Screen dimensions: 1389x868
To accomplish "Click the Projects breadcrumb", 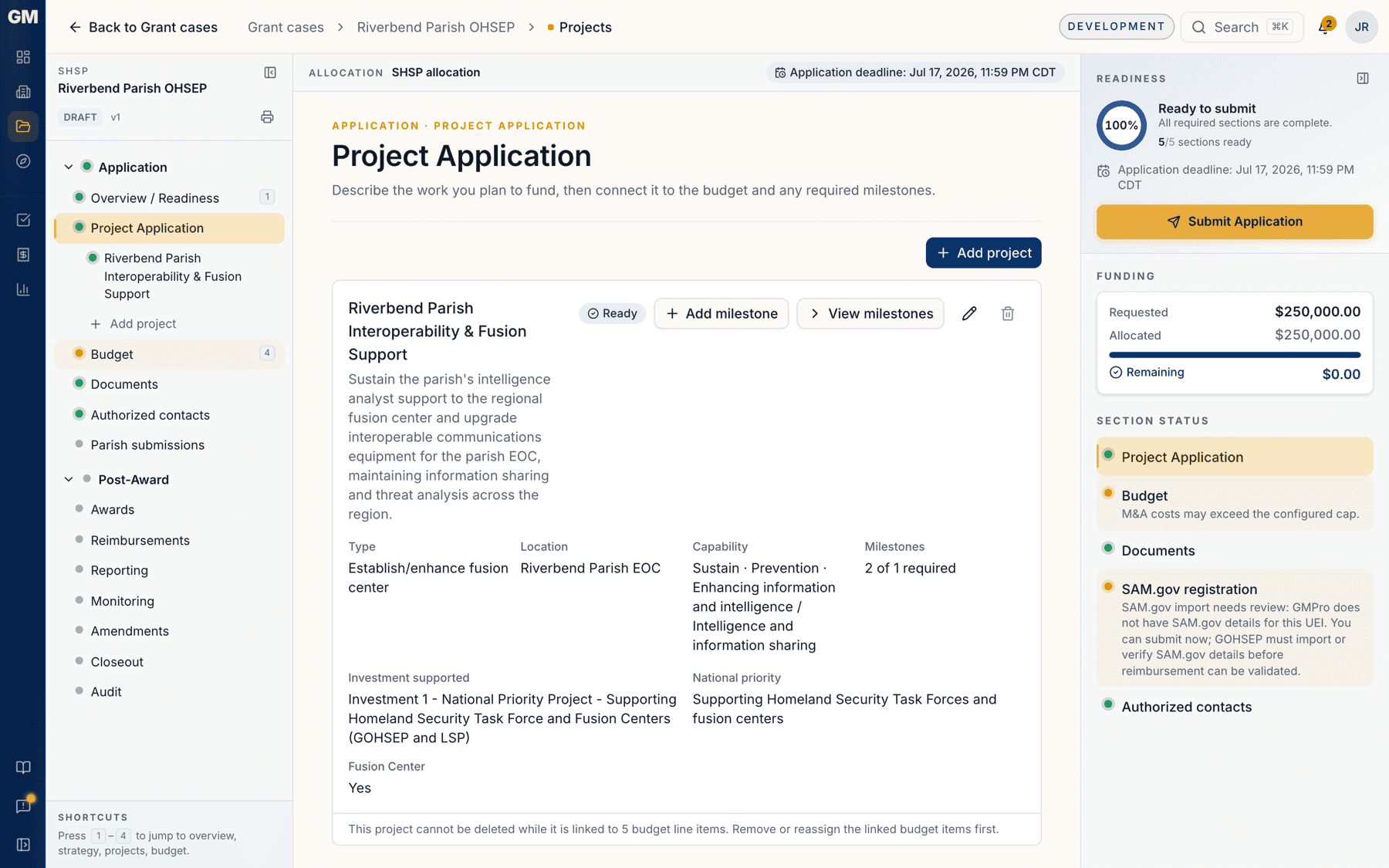I will click(x=585, y=27).
